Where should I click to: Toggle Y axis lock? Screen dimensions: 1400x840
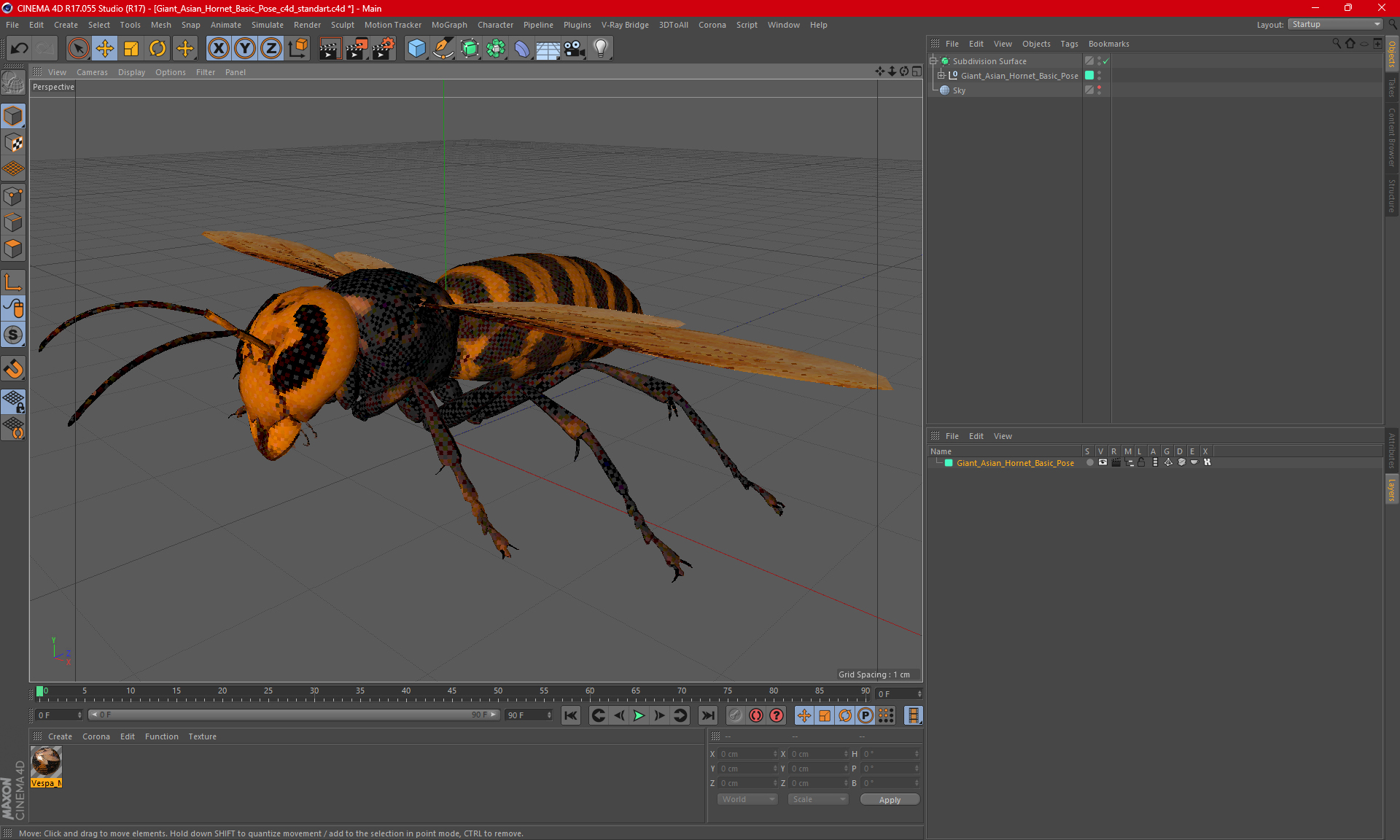(x=245, y=48)
